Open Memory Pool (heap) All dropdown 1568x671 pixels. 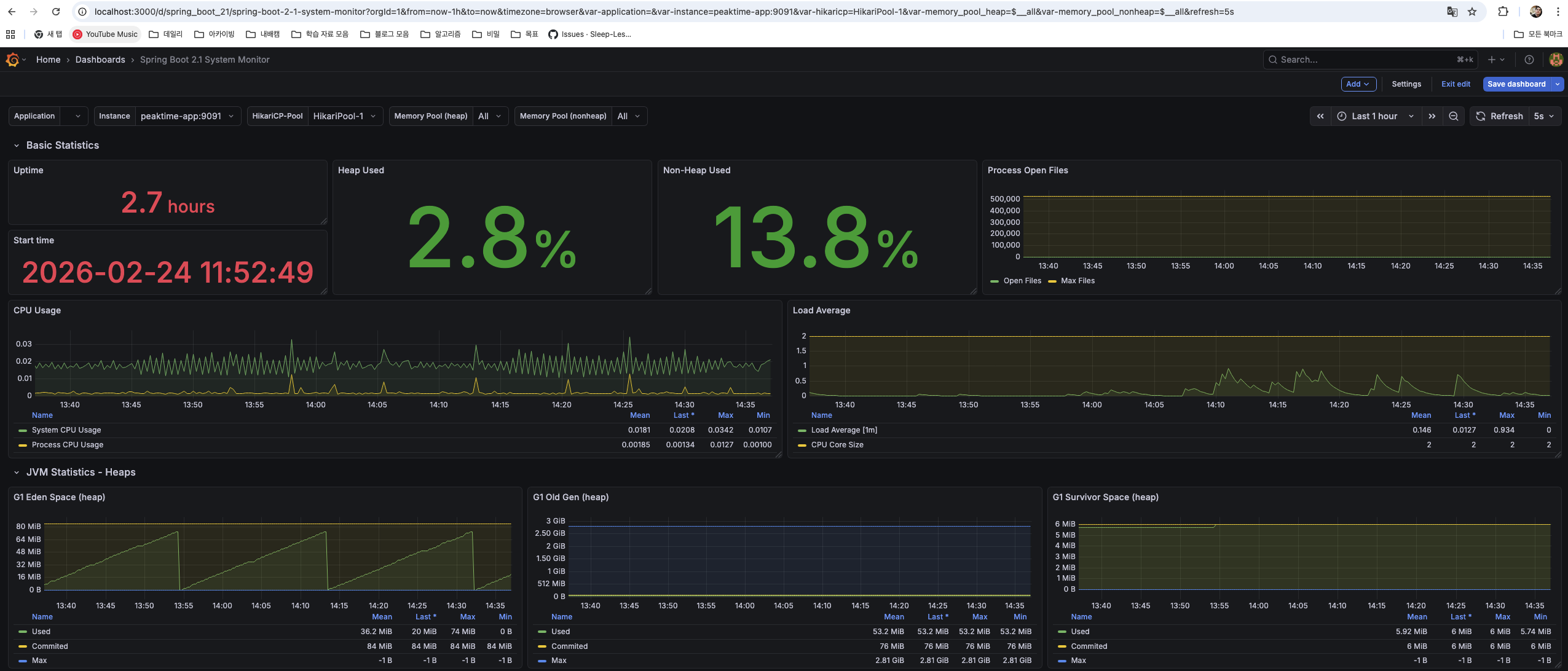[490, 116]
